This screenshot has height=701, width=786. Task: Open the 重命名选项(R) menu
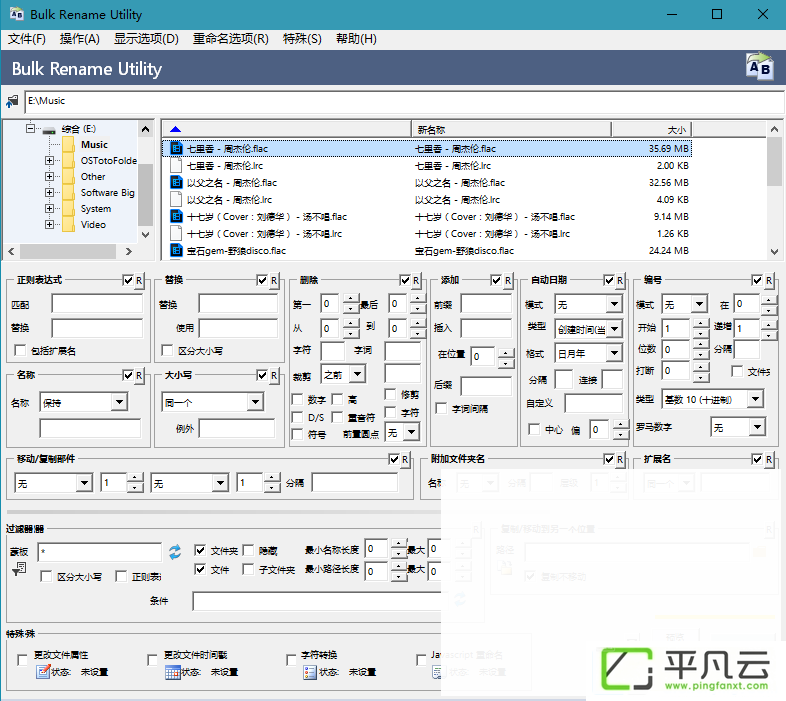[231, 39]
